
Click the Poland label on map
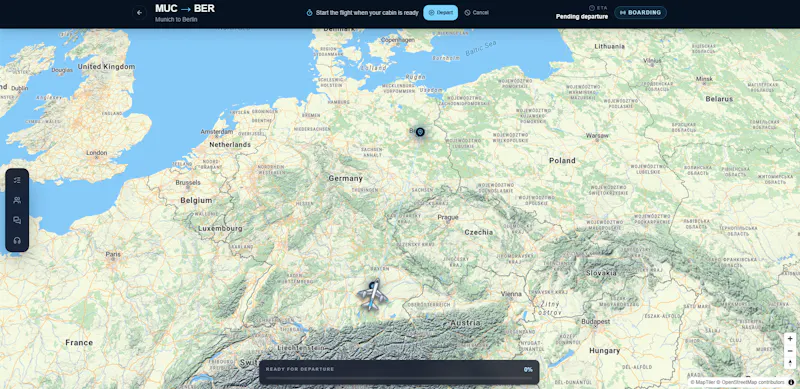562,160
